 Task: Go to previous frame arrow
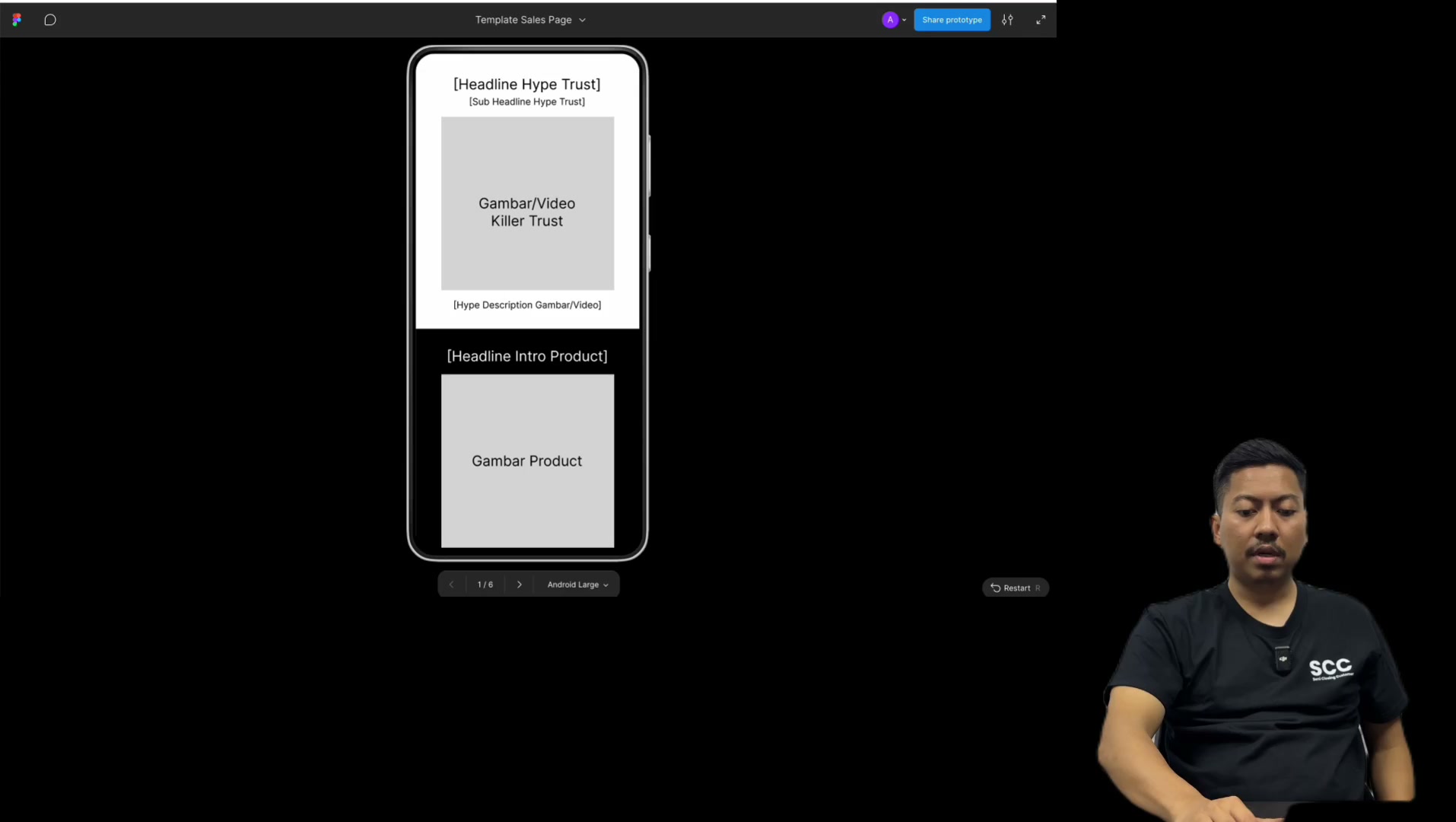[451, 585]
